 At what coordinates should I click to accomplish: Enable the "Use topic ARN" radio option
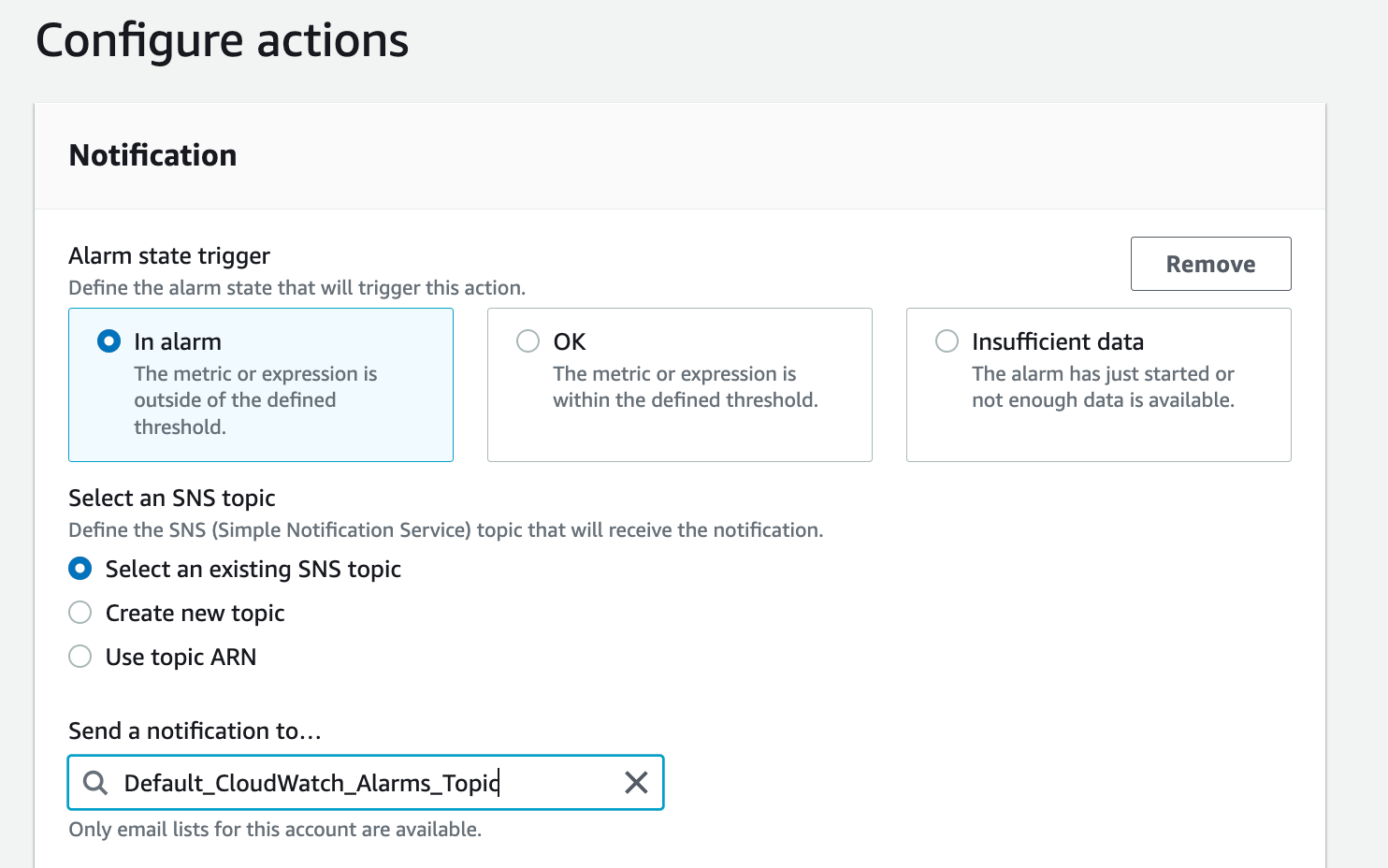[80, 657]
